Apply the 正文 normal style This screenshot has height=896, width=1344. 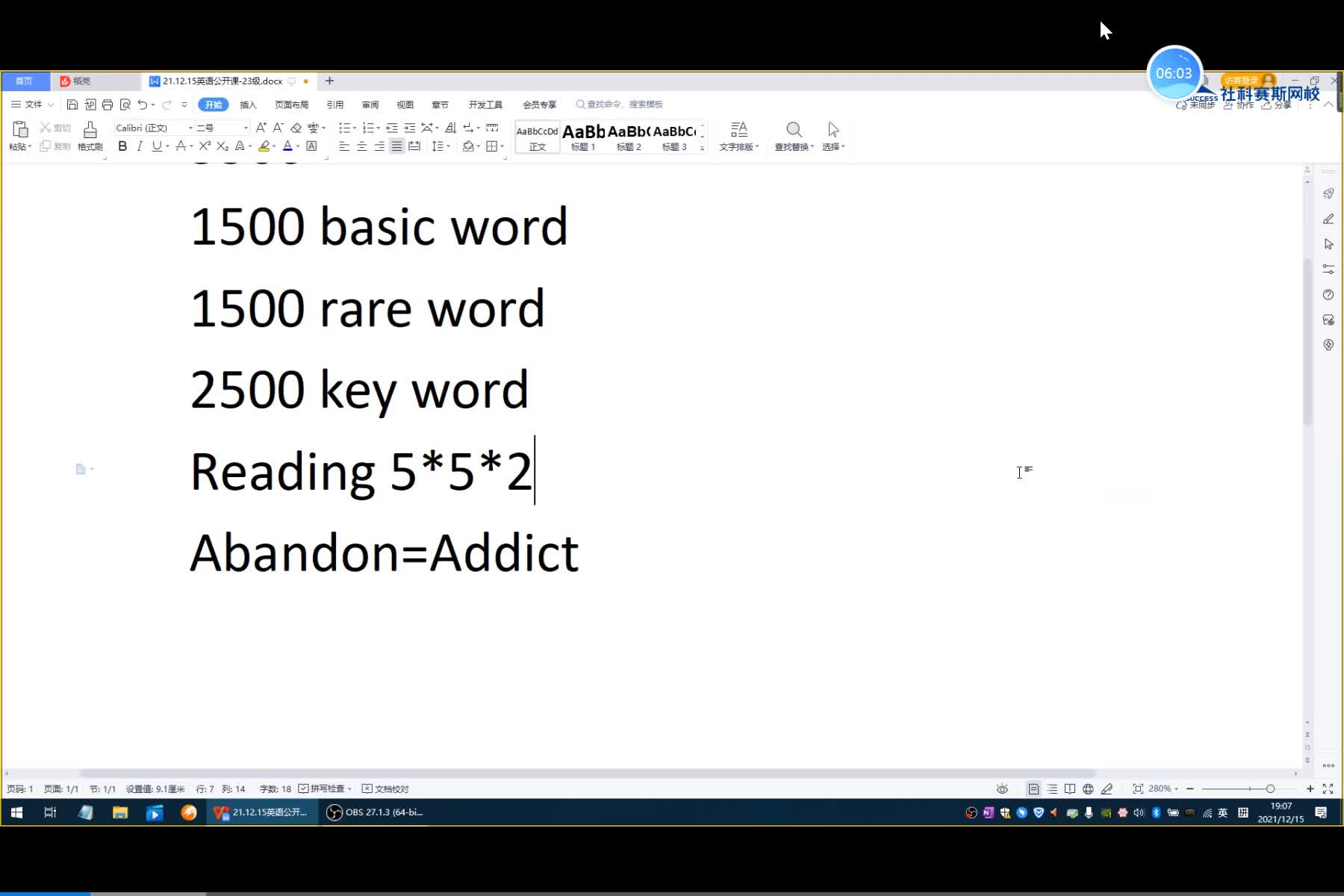(538, 137)
